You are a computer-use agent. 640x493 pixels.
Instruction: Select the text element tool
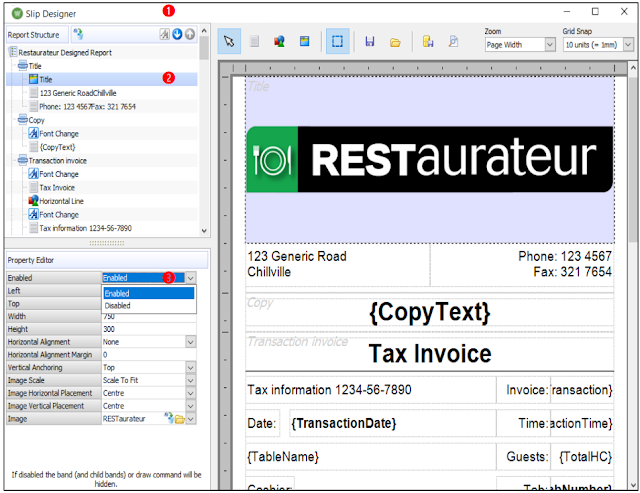click(x=254, y=41)
